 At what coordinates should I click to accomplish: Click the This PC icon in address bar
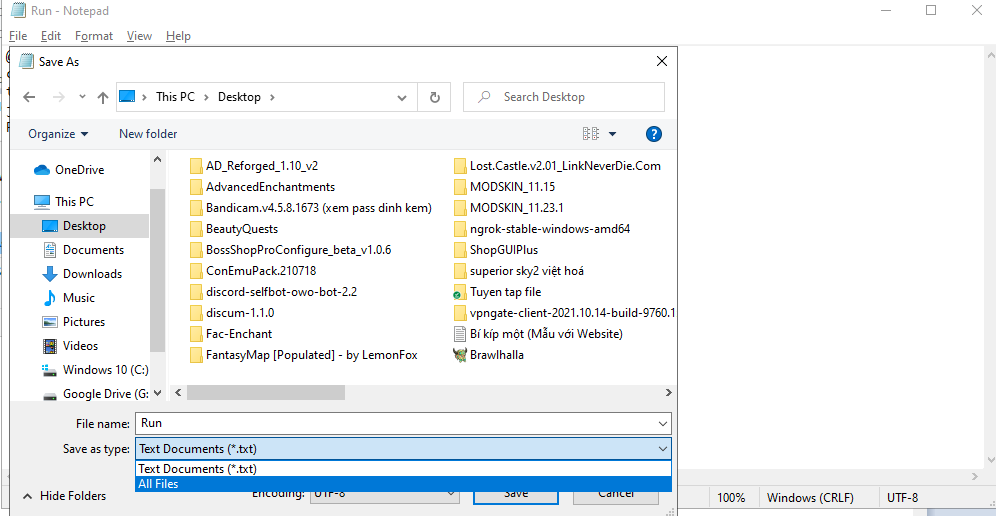point(128,97)
